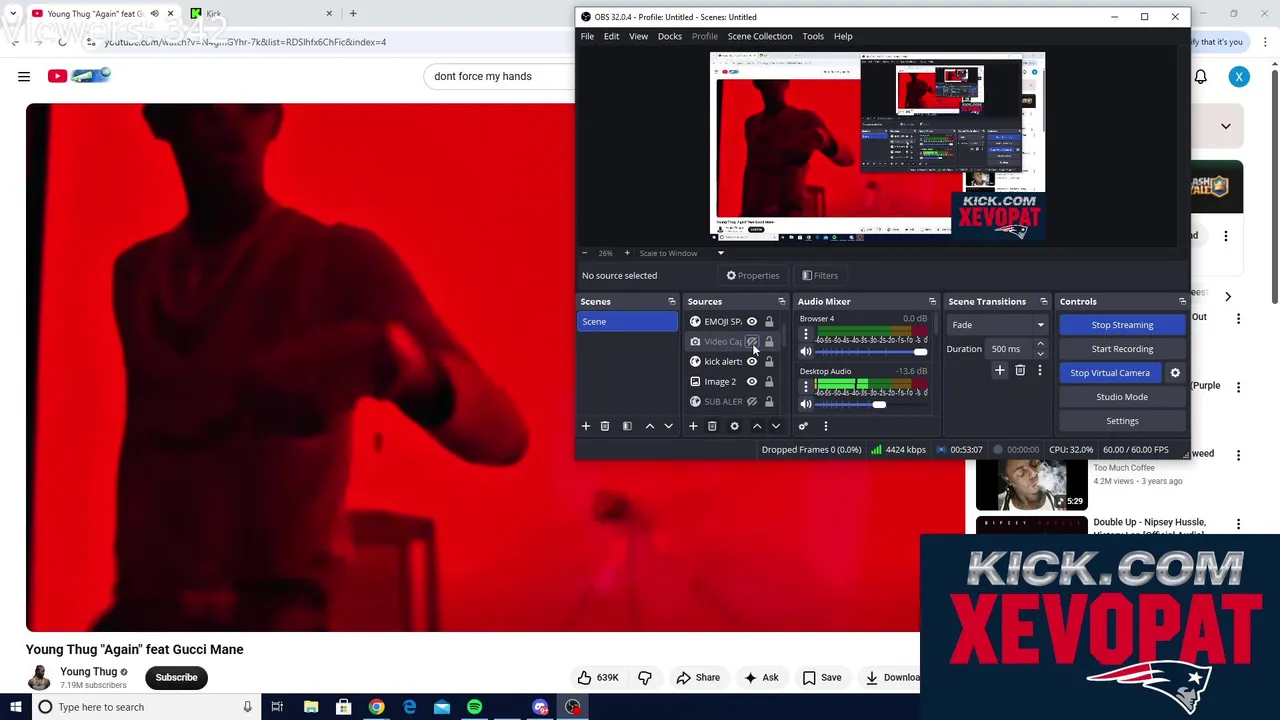Toggle lock on Video Capture source
This screenshot has height=720, width=1280.
pyautogui.click(x=769, y=341)
